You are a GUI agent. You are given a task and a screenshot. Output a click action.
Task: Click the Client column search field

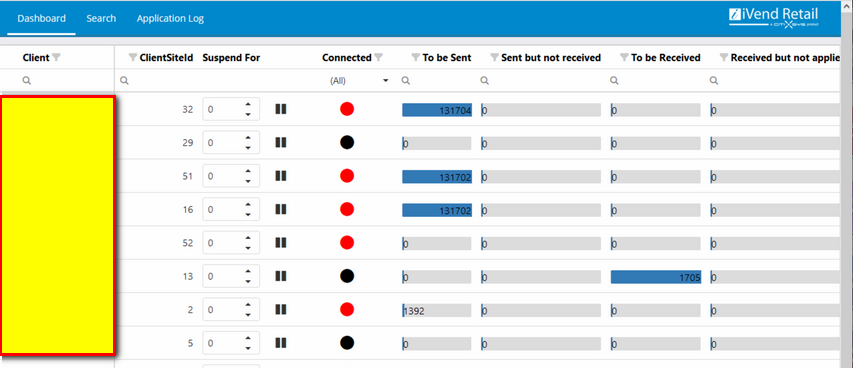coord(57,81)
